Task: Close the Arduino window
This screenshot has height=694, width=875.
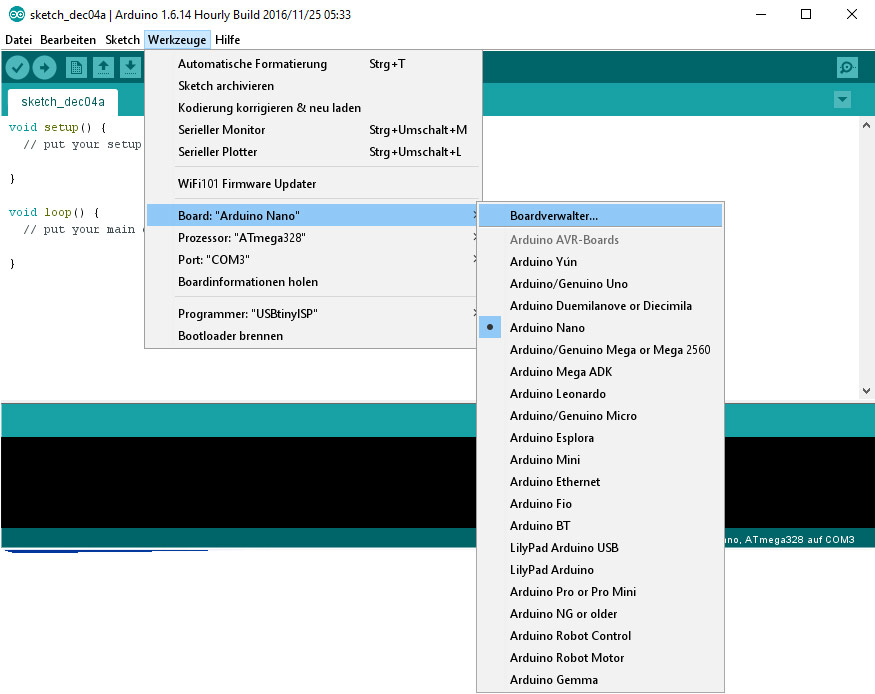Action: point(852,15)
